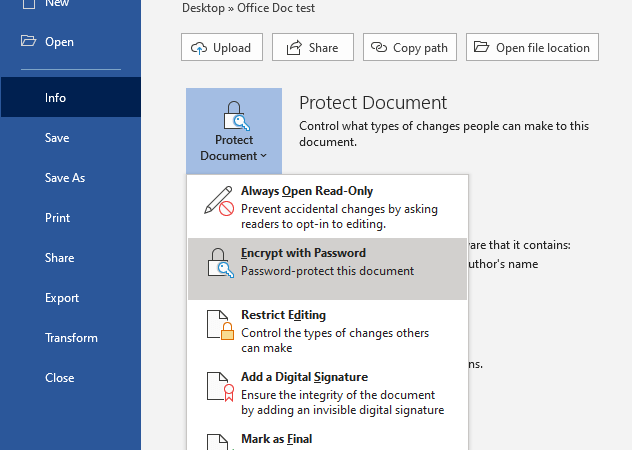Choose Save in the sidebar
The width and height of the screenshot is (632, 450).
[x=71, y=138]
